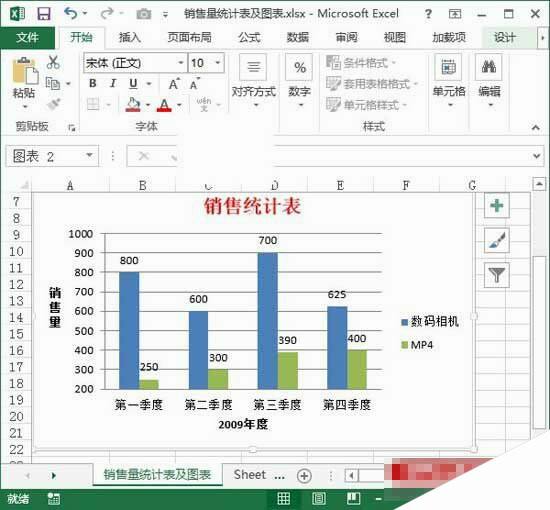The image size is (550, 510).
Task: Open the 单元格 cells group
Action: pos(449,81)
